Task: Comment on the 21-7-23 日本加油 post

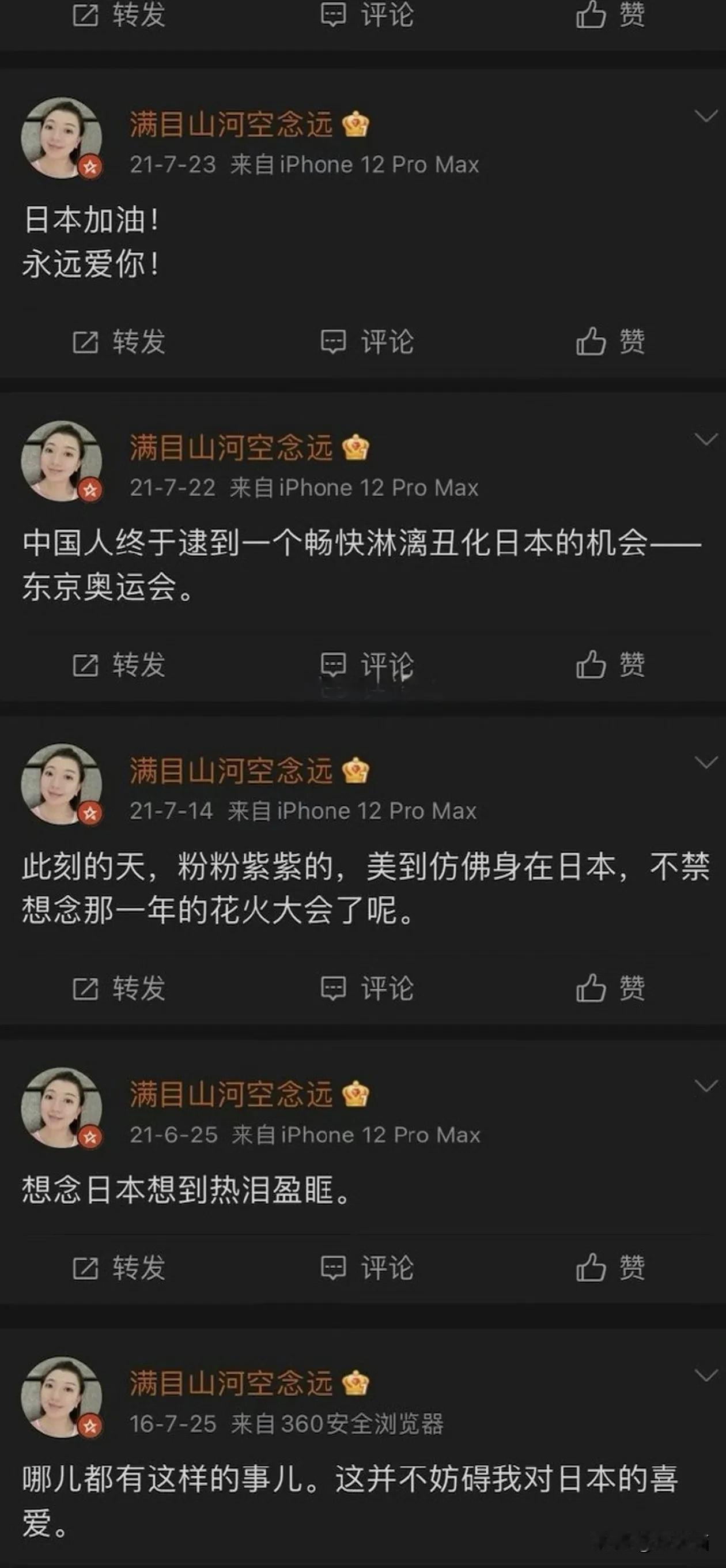Action: (367, 341)
